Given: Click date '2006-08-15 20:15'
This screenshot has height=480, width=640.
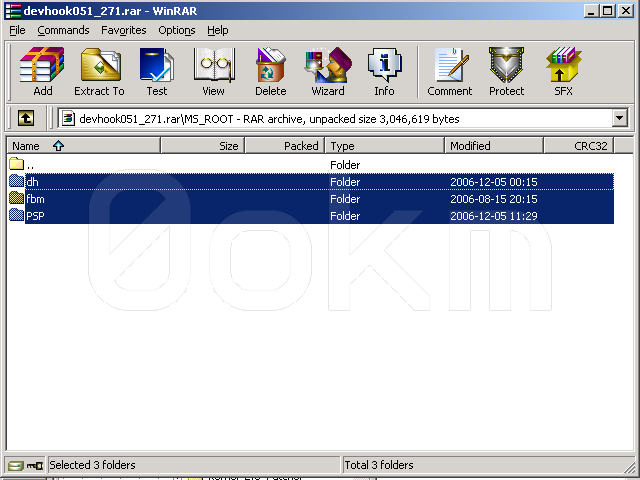Looking at the screenshot, I should pyautogui.click(x=493, y=199).
